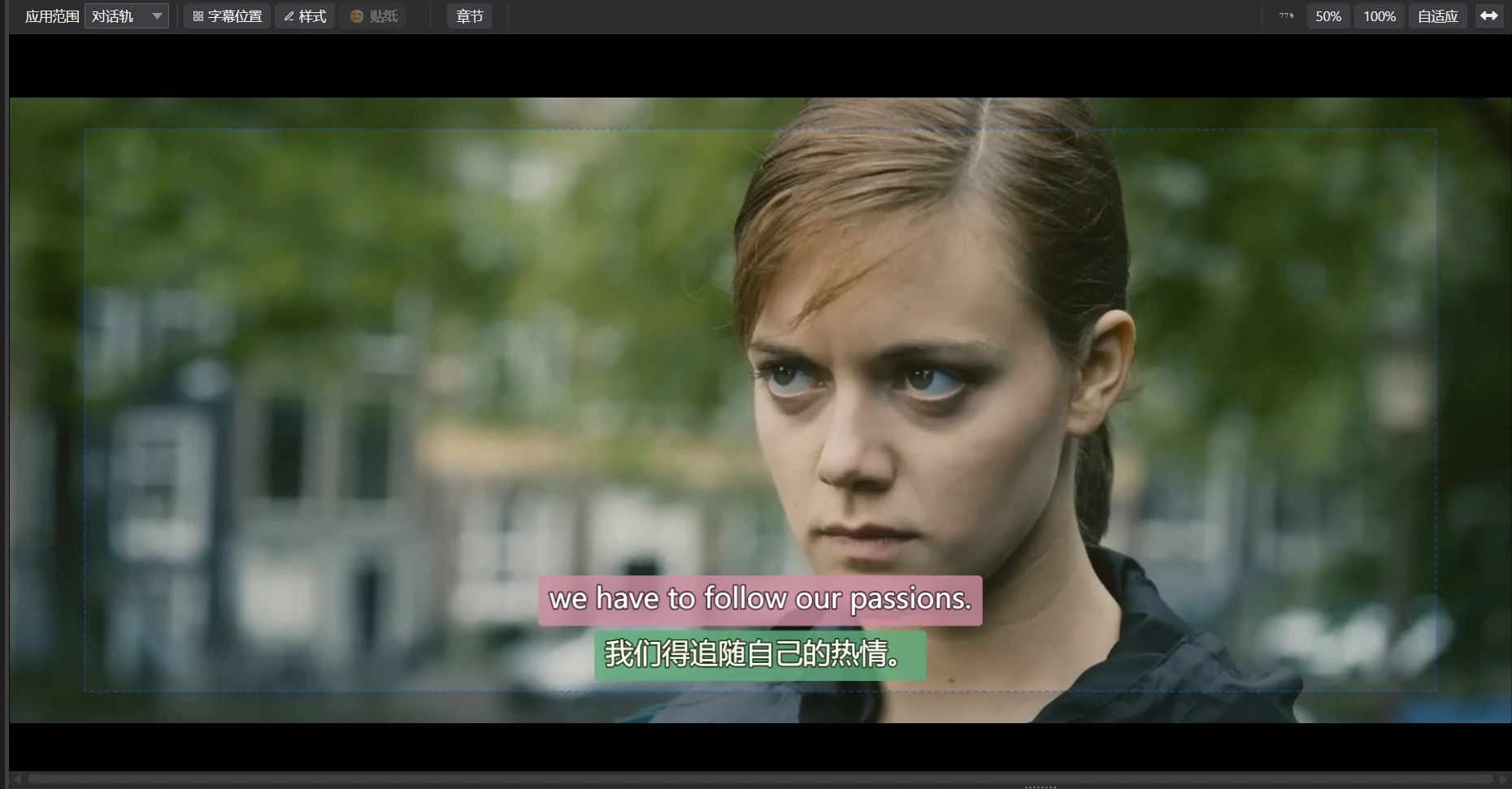1512x789 pixels.
Task: Set preview zoom to 100%
Action: click(1379, 16)
